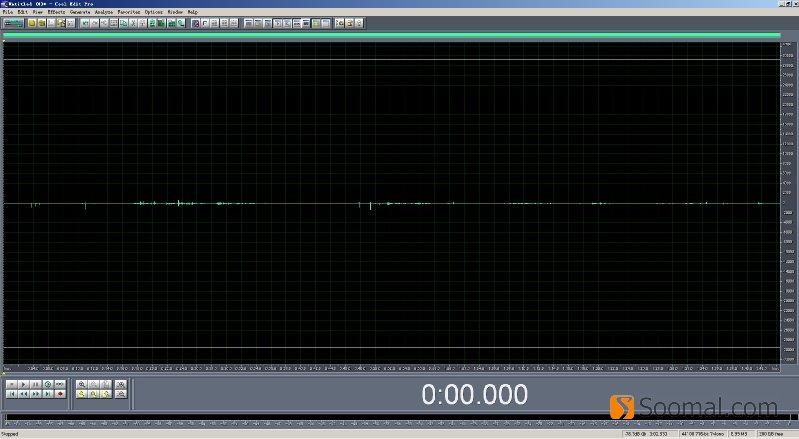Open the Generate menu

80,12
